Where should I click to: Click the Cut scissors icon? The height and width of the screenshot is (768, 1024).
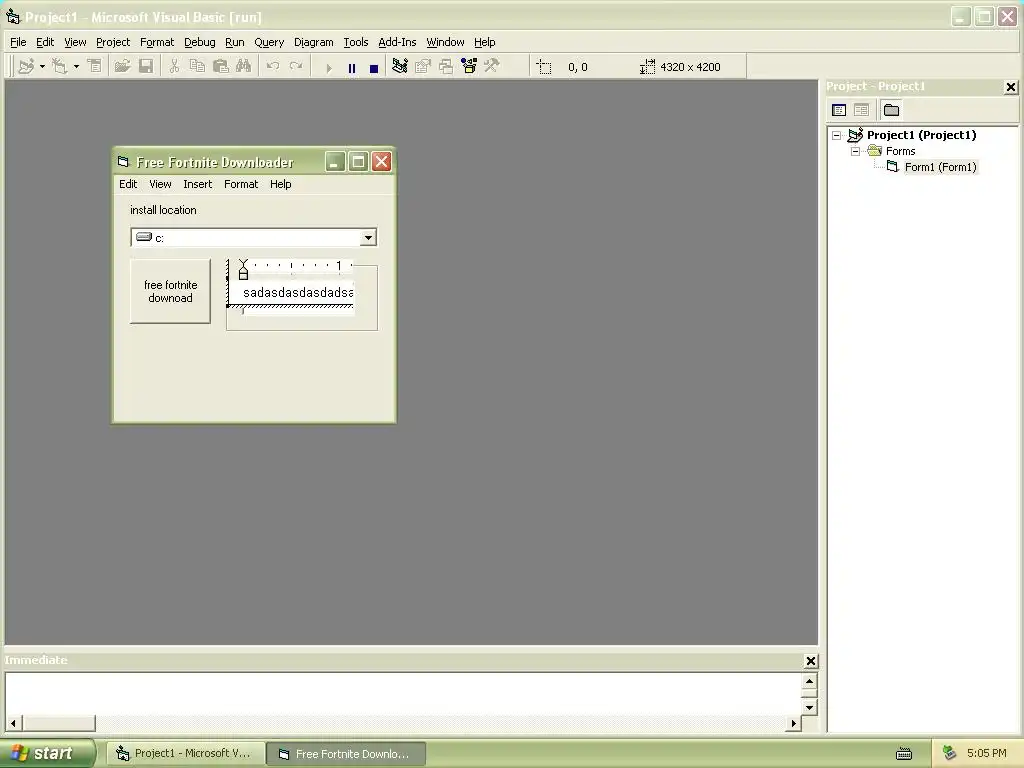tap(174, 67)
